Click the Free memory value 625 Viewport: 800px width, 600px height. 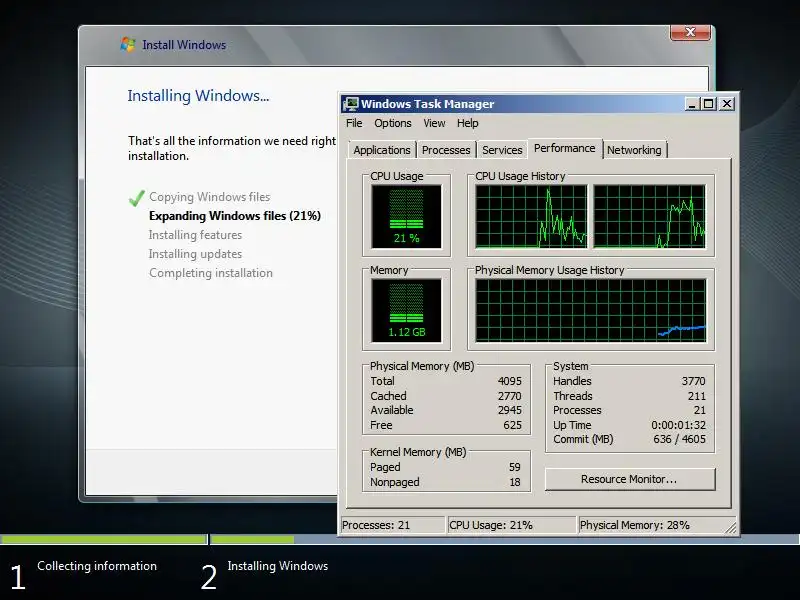(x=512, y=425)
